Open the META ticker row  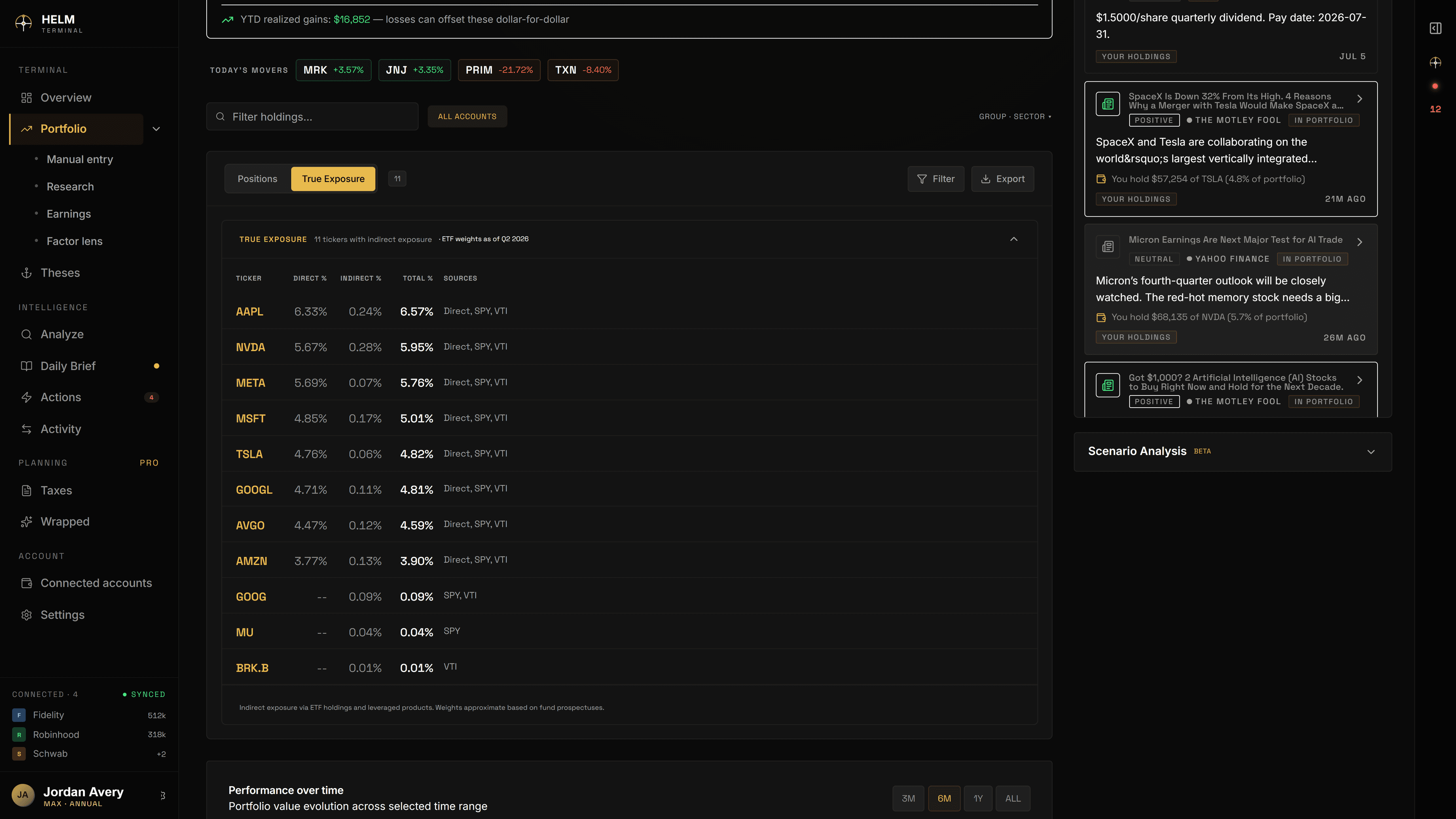pyautogui.click(x=630, y=383)
